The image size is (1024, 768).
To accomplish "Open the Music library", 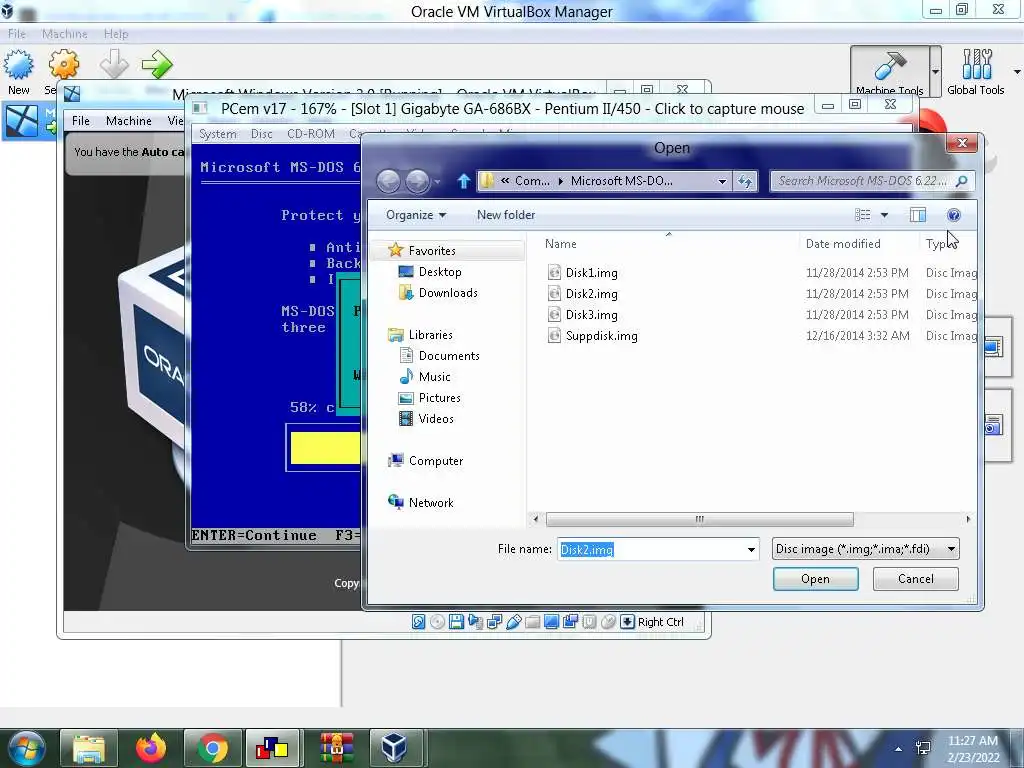I will pyautogui.click(x=434, y=376).
